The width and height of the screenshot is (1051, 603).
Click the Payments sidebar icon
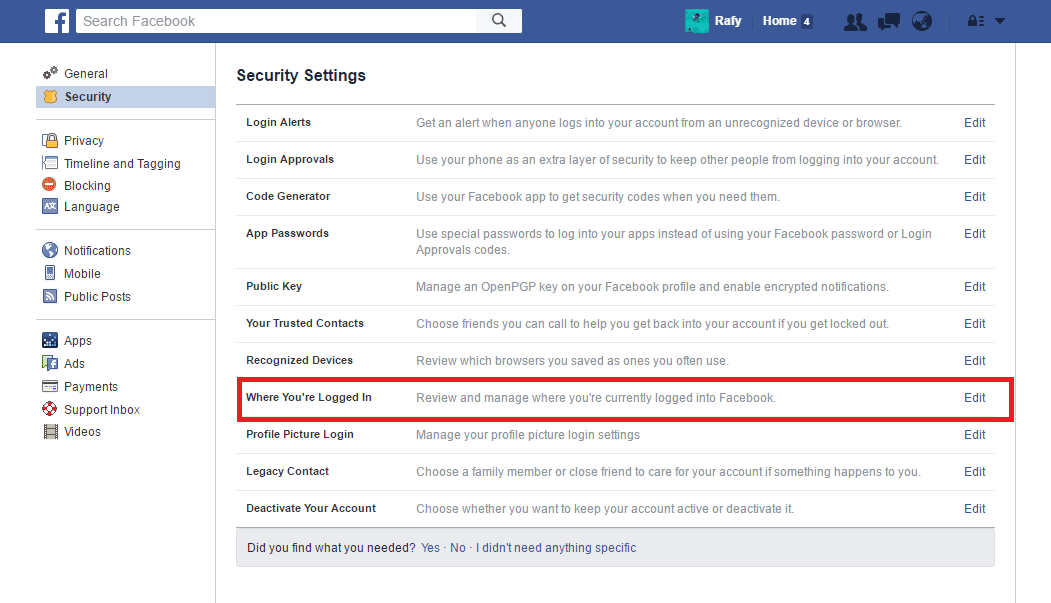tap(49, 386)
